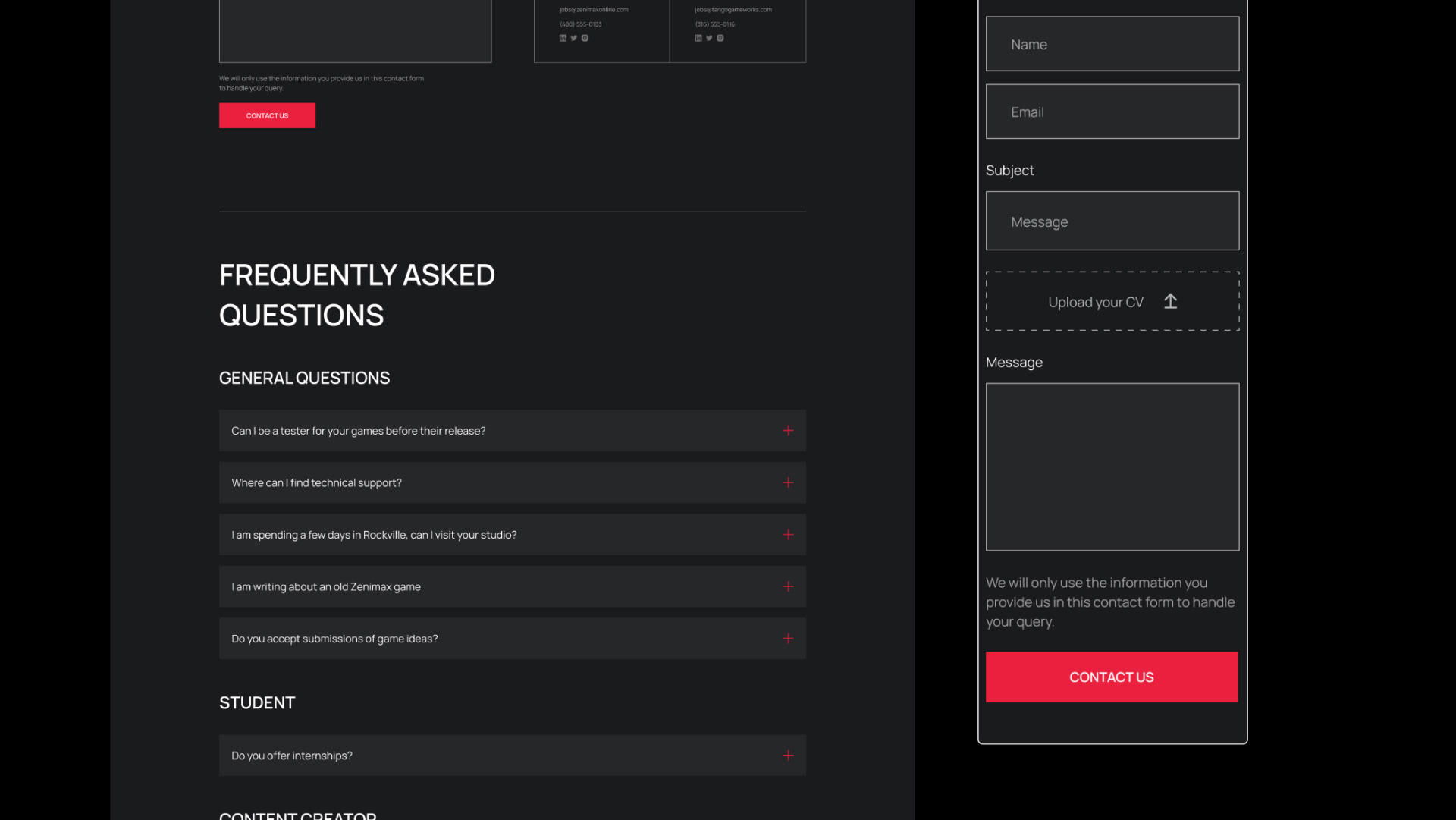Image resolution: width=1456 pixels, height=820 pixels.
Task: Open the jobs@tangogameworks.com email link
Action: click(x=733, y=9)
